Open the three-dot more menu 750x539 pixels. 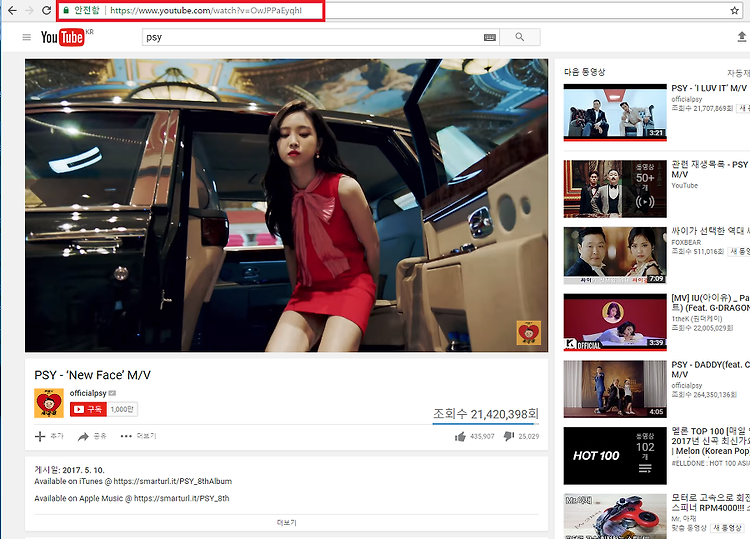coord(138,436)
